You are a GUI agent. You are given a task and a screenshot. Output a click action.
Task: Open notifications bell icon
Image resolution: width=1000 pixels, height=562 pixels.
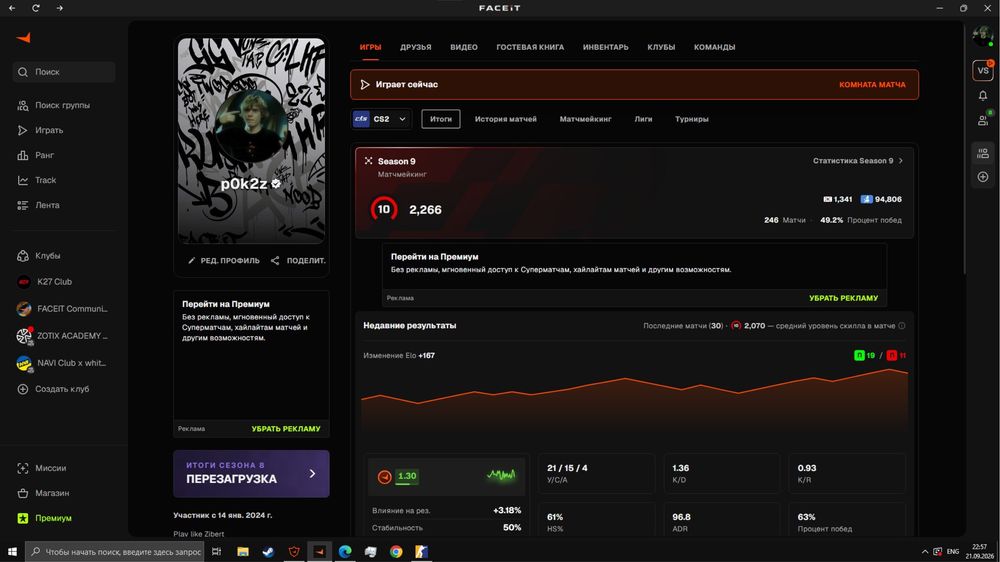(983, 96)
